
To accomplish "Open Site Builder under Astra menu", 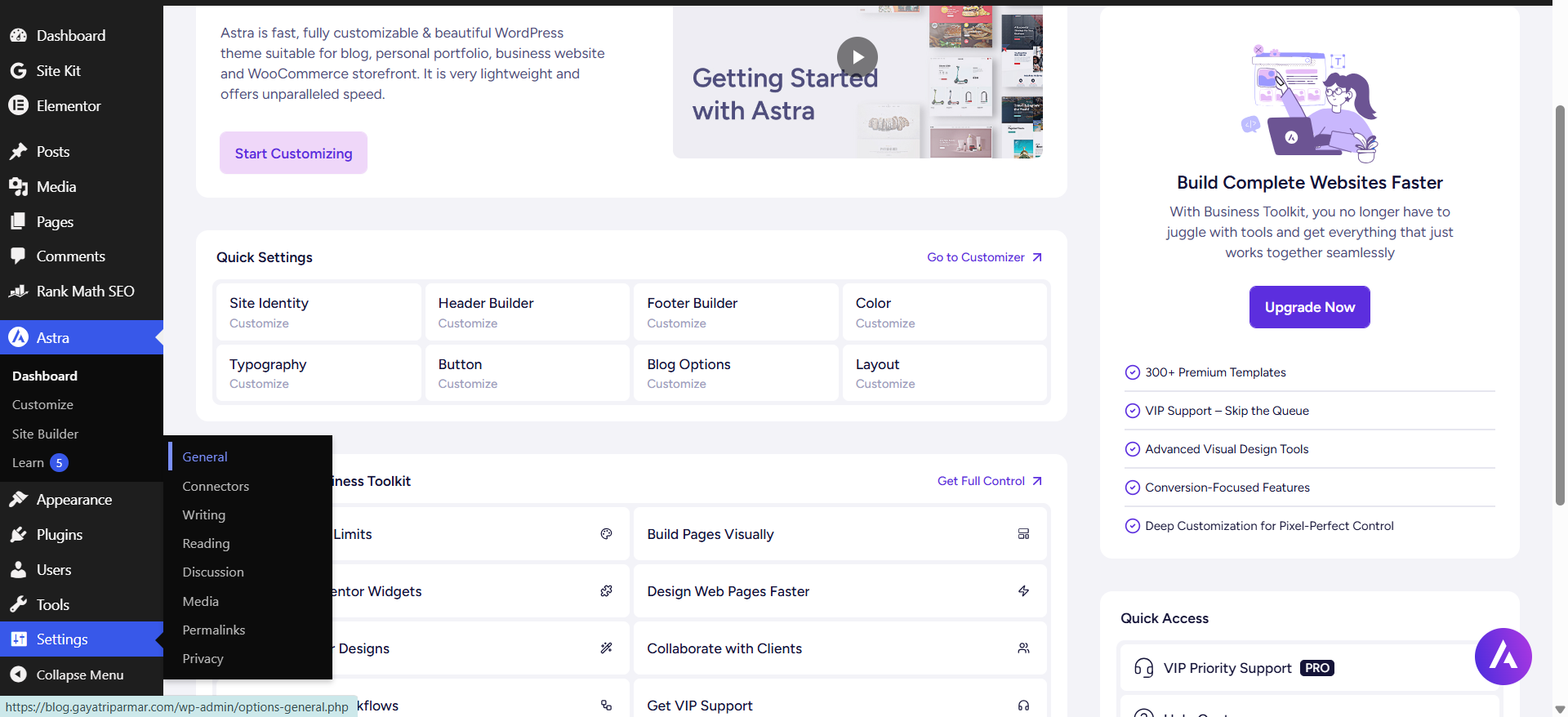I will point(46,434).
